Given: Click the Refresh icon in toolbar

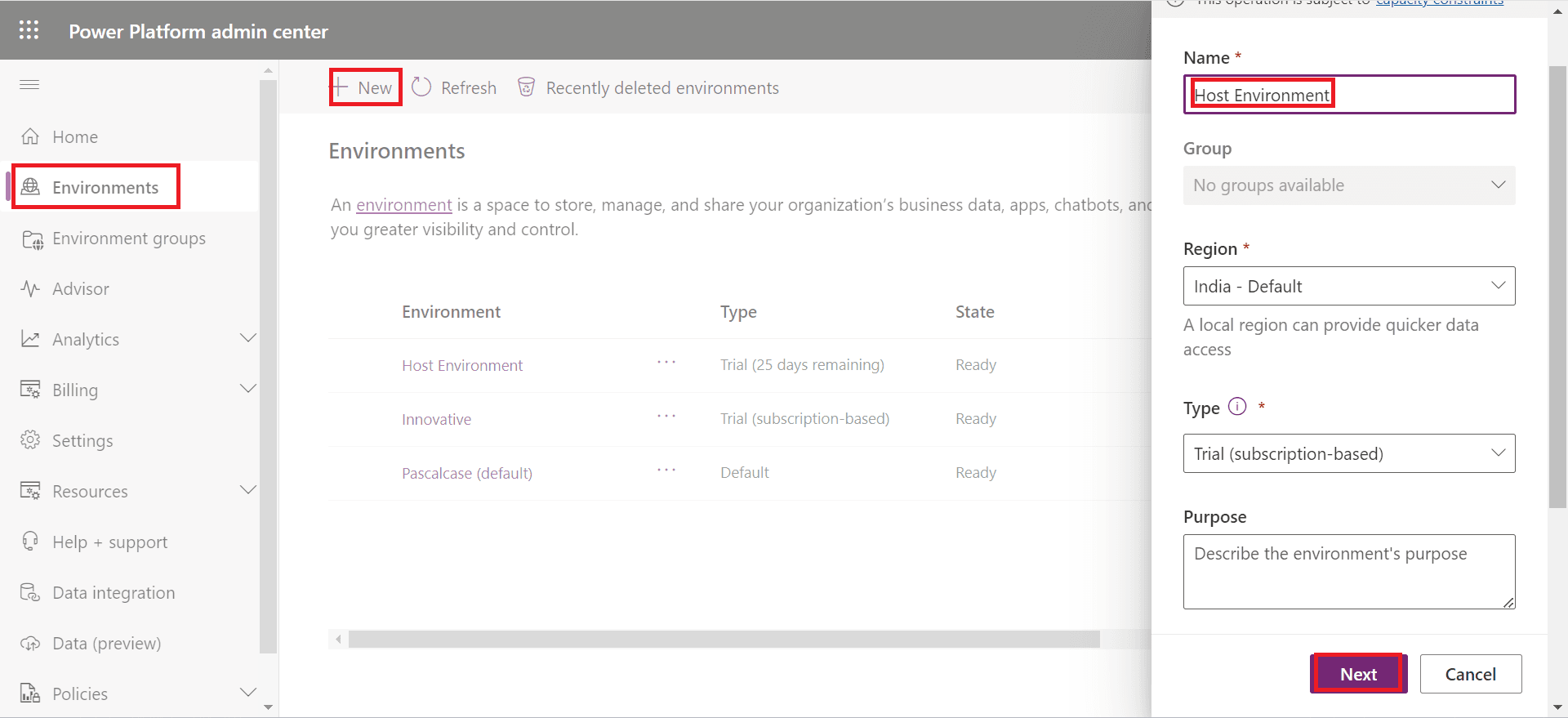Looking at the screenshot, I should (x=421, y=87).
